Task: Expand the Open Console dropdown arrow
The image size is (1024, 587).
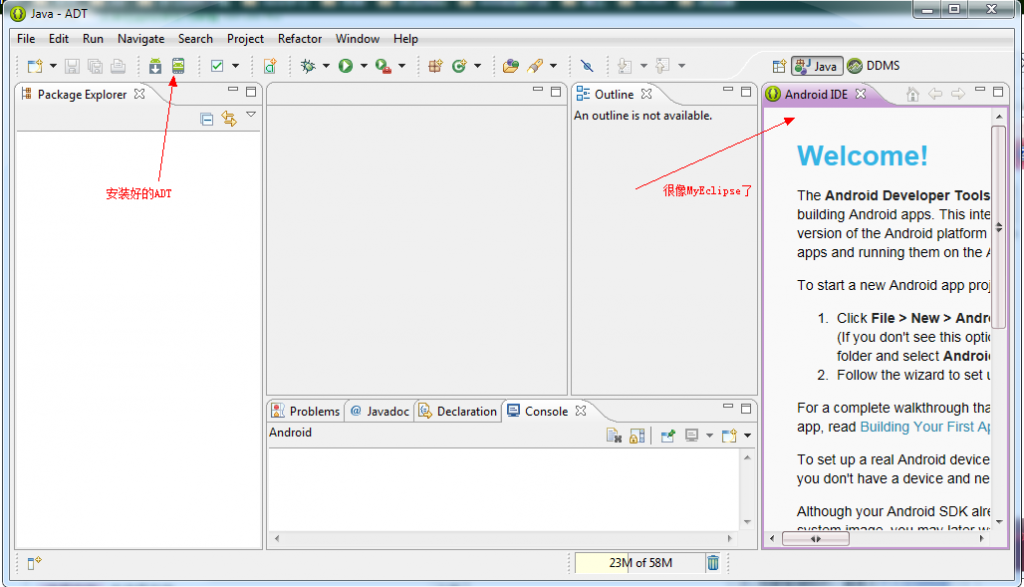Action: 748,436
